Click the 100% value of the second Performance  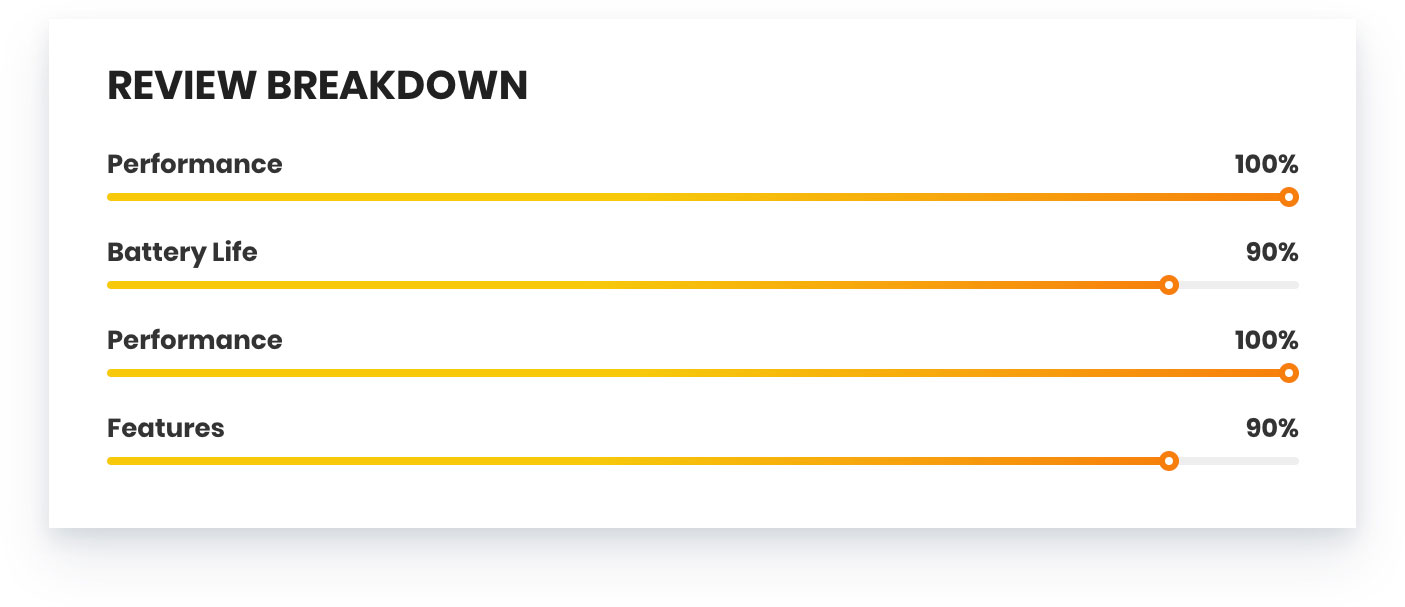[x=1266, y=340]
